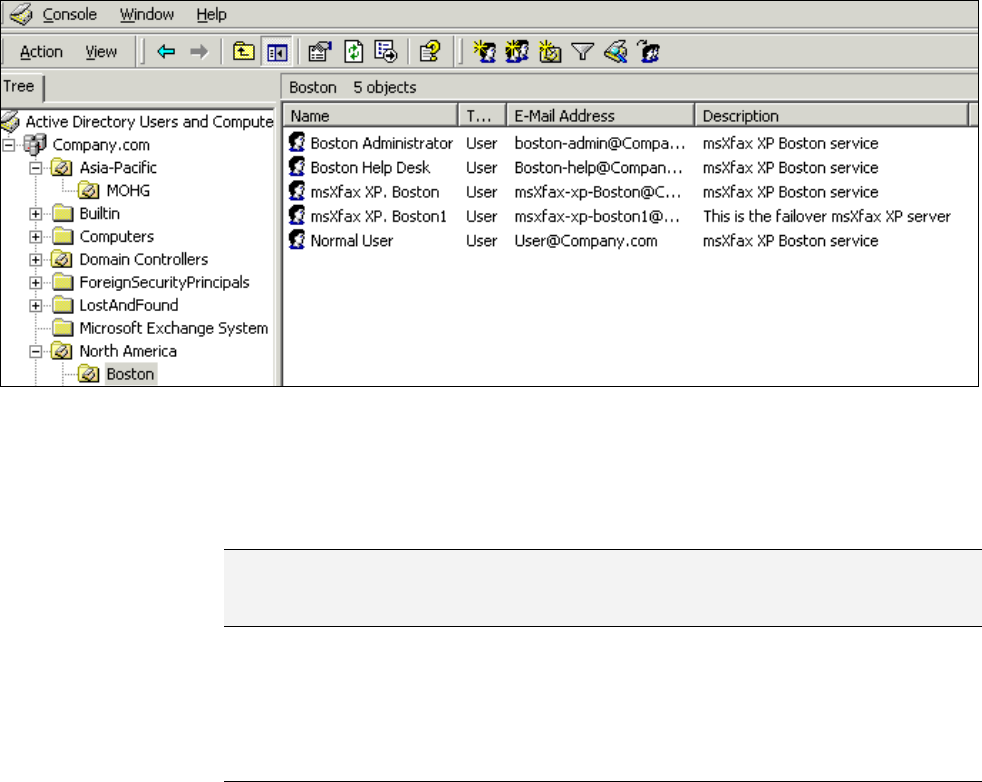Click the Boston-help email address cell
The width and height of the screenshot is (982, 782).
click(x=598, y=168)
